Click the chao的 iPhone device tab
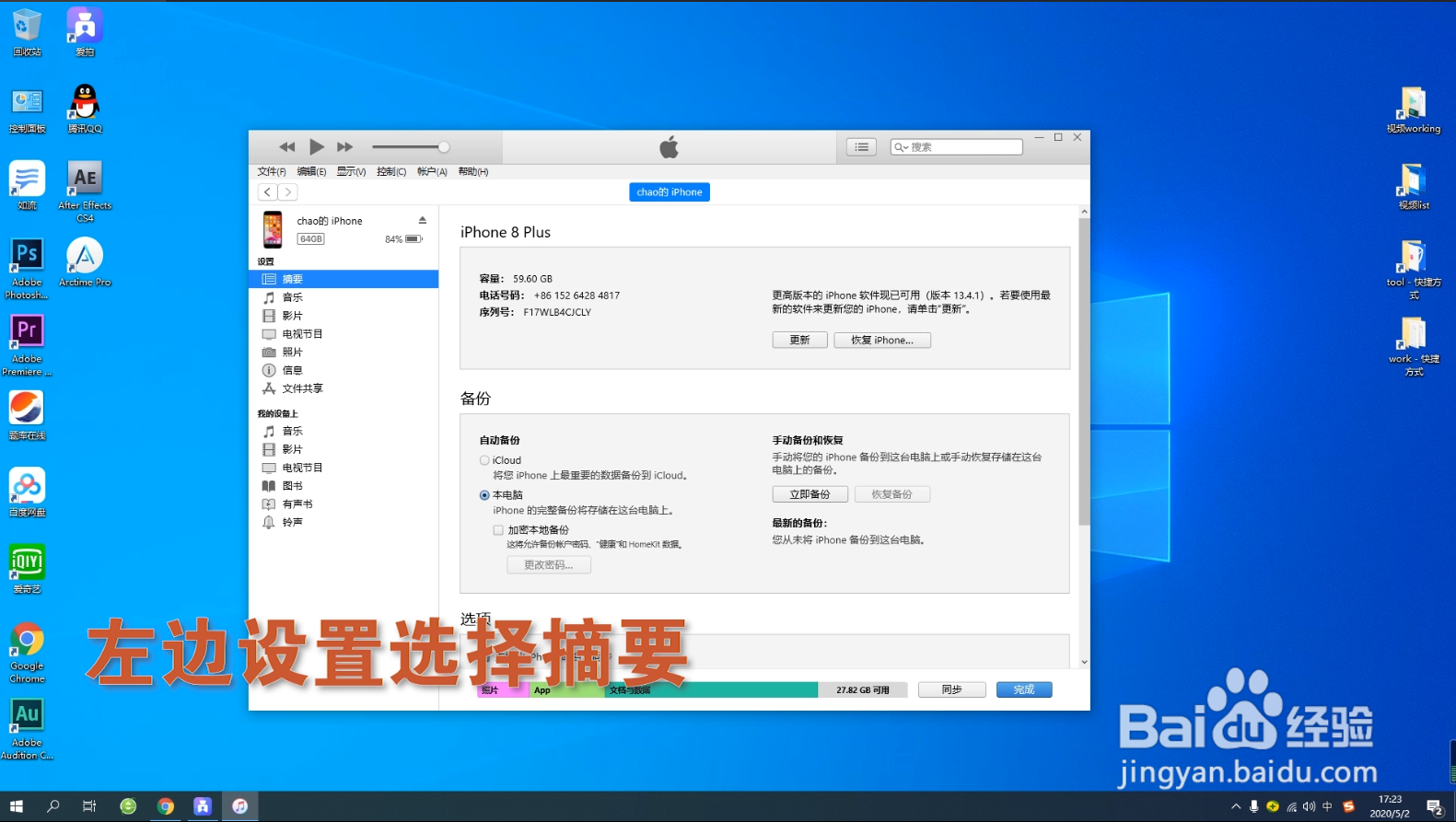 (x=670, y=192)
